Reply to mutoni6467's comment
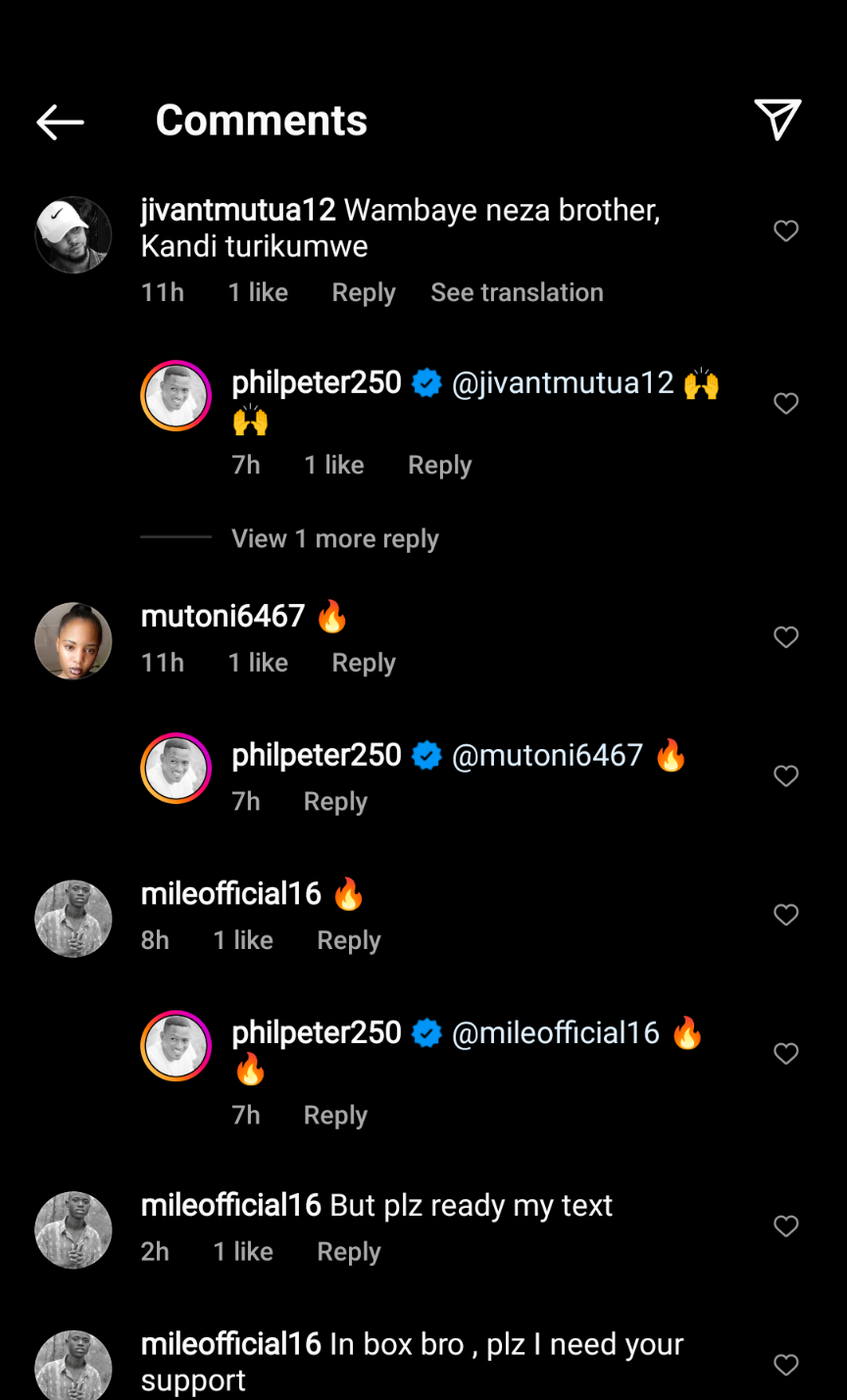The width and height of the screenshot is (847, 1400). [x=363, y=663]
